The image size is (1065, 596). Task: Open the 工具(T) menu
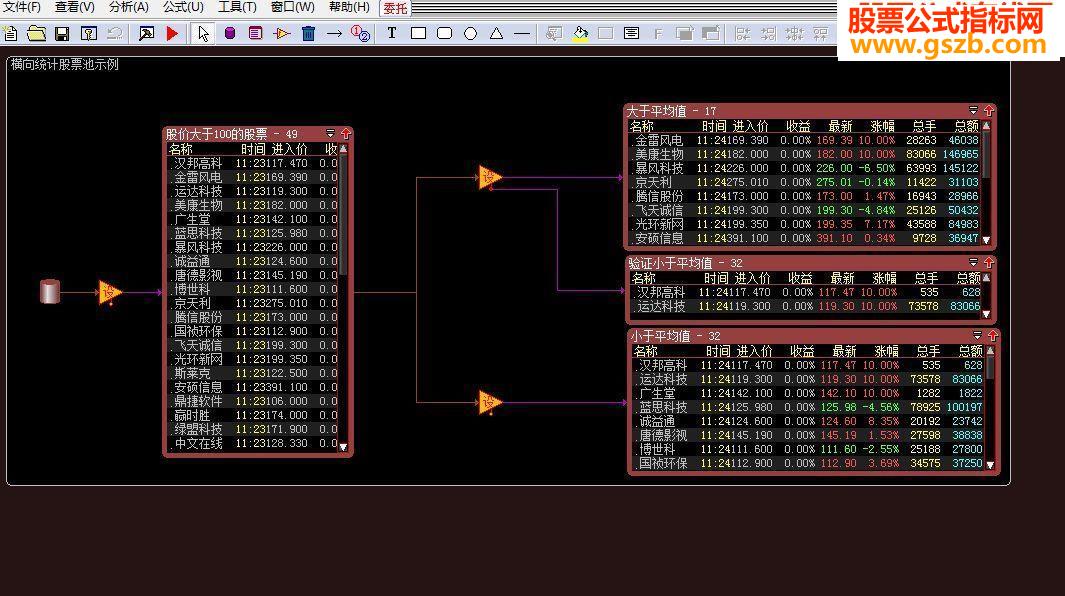(237, 7)
